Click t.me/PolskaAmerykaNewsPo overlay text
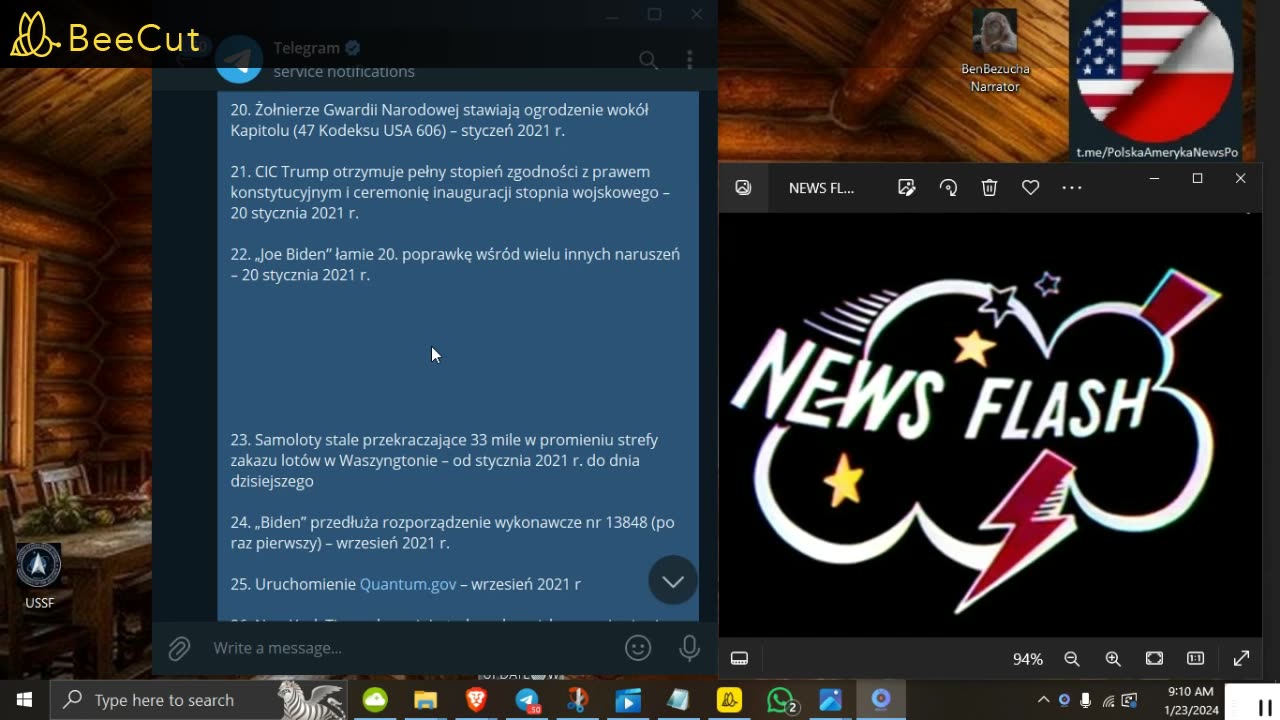This screenshot has height=720, width=1280. click(x=1157, y=152)
